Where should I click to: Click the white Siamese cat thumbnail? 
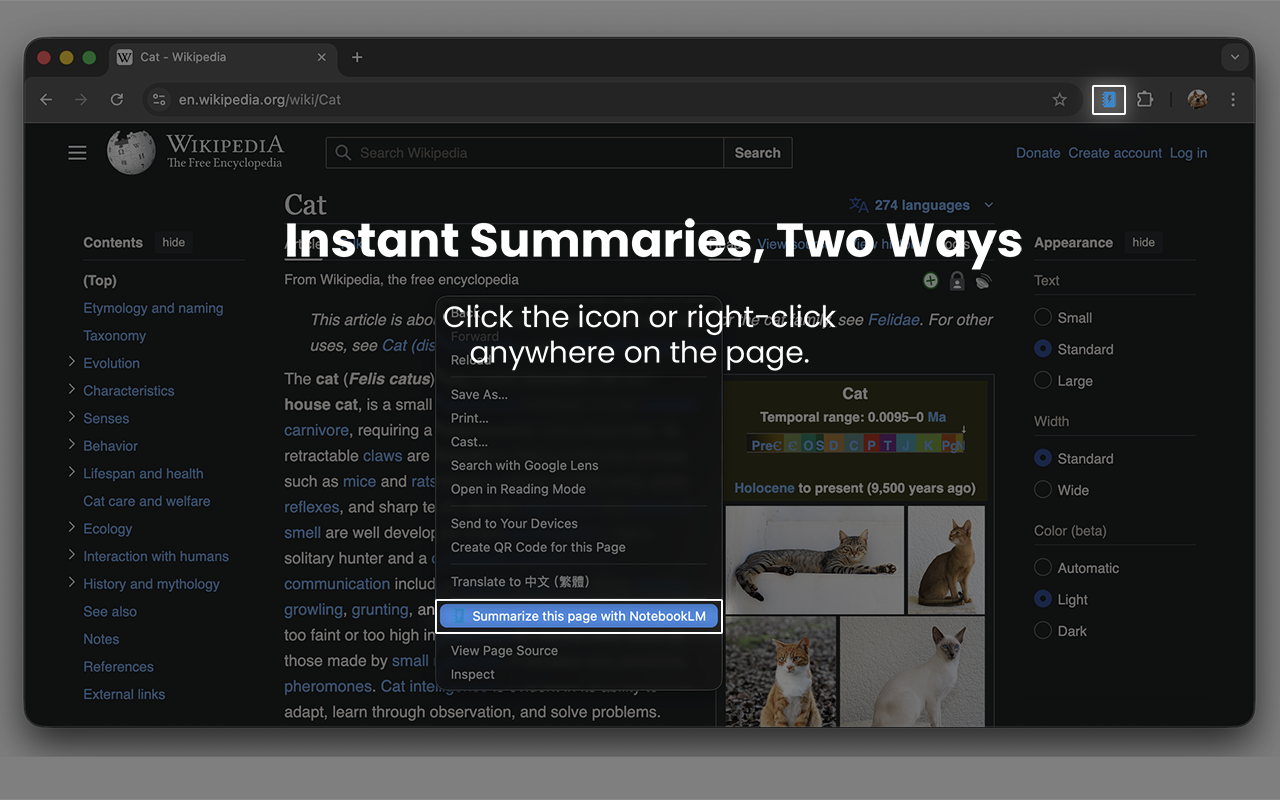[x=912, y=671]
